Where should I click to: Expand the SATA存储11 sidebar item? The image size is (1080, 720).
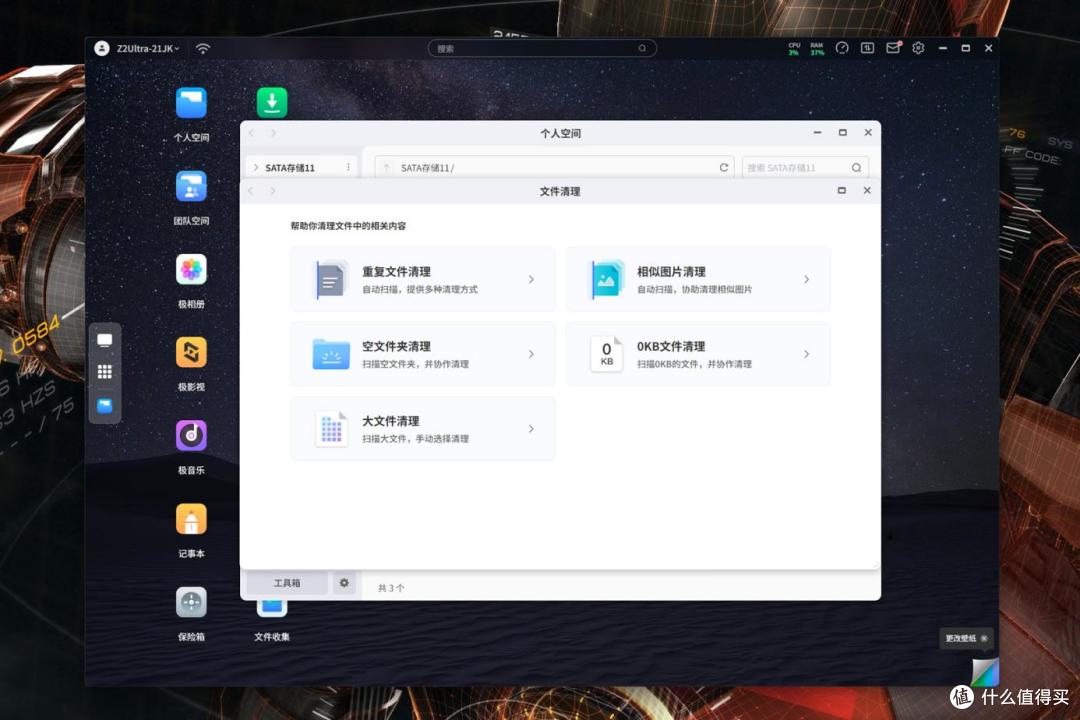click(256, 167)
